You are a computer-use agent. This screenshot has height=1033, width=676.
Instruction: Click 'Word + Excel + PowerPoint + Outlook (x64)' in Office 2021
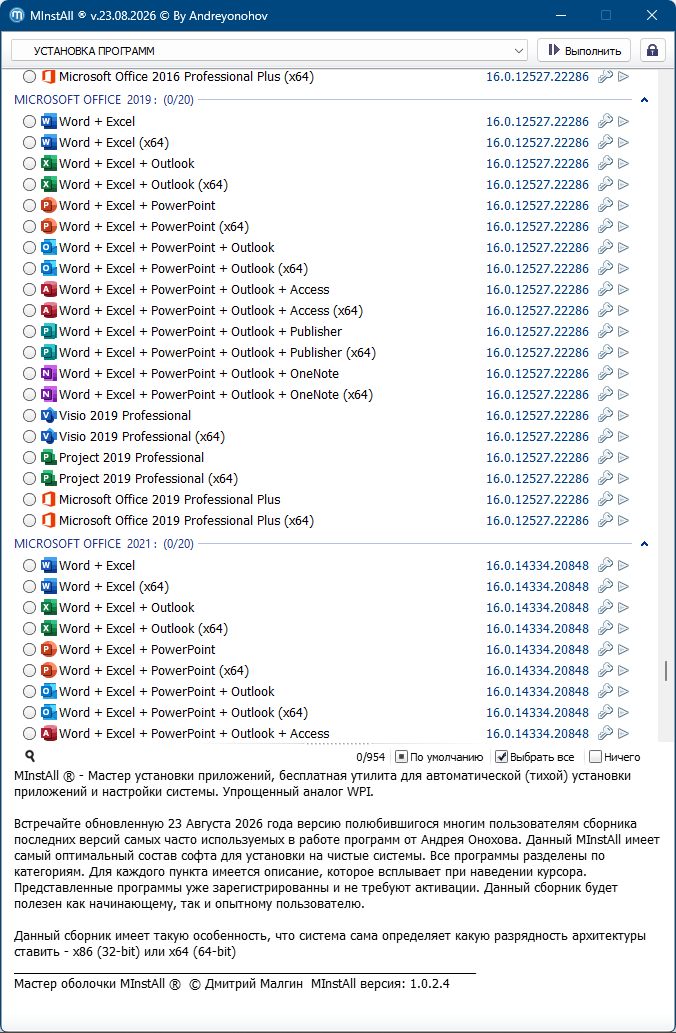tap(184, 713)
